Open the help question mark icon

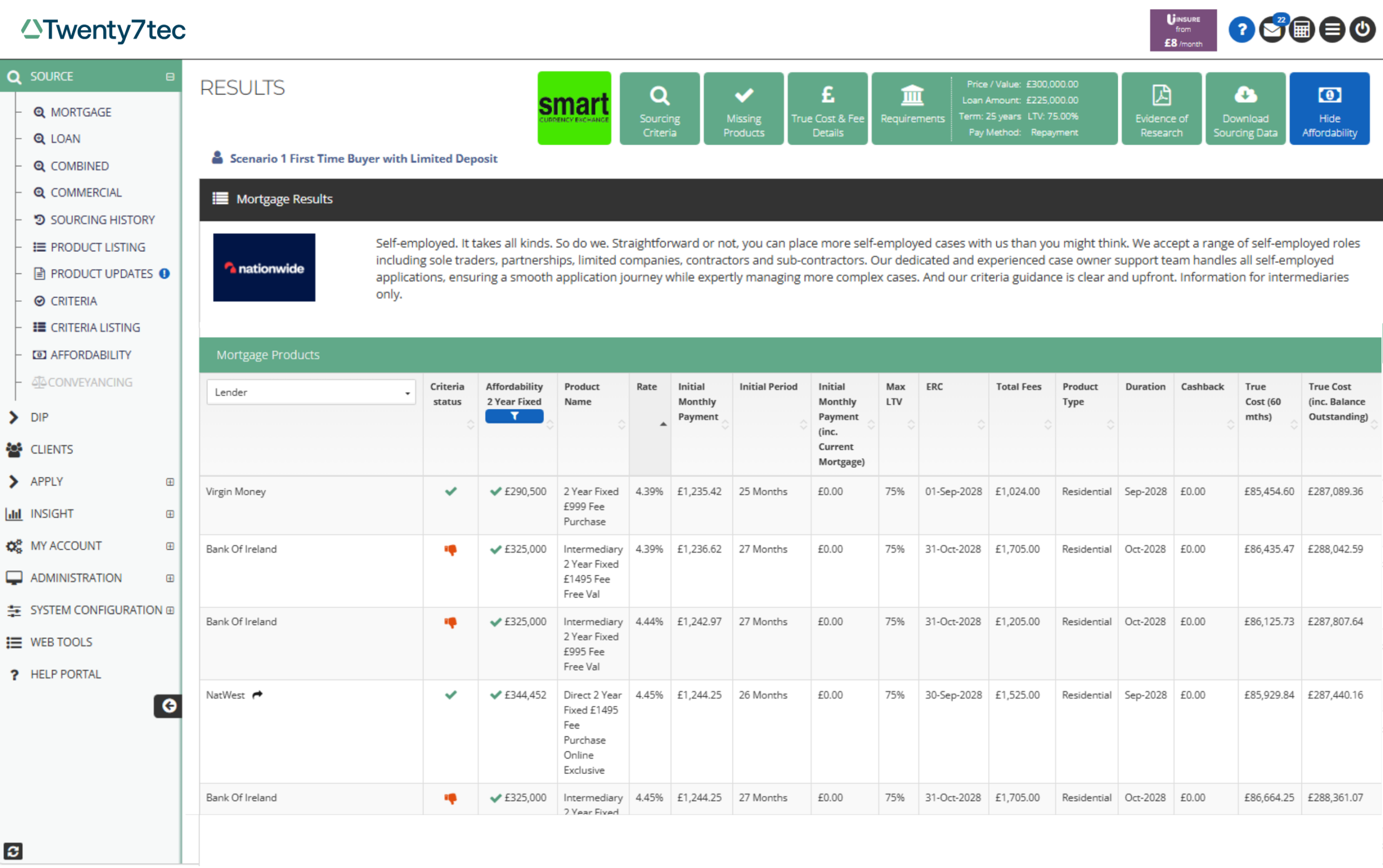(1241, 30)
